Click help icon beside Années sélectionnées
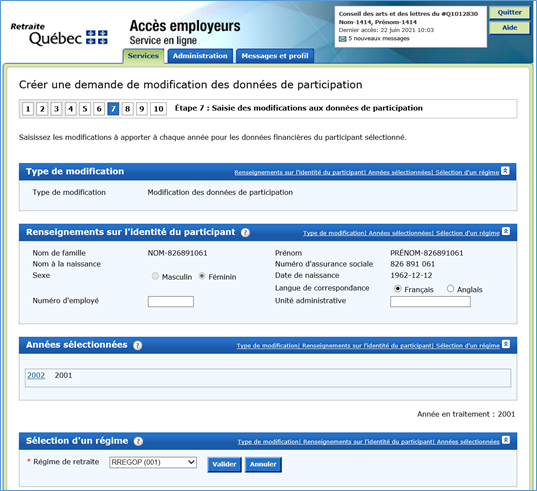 [138, 345]
